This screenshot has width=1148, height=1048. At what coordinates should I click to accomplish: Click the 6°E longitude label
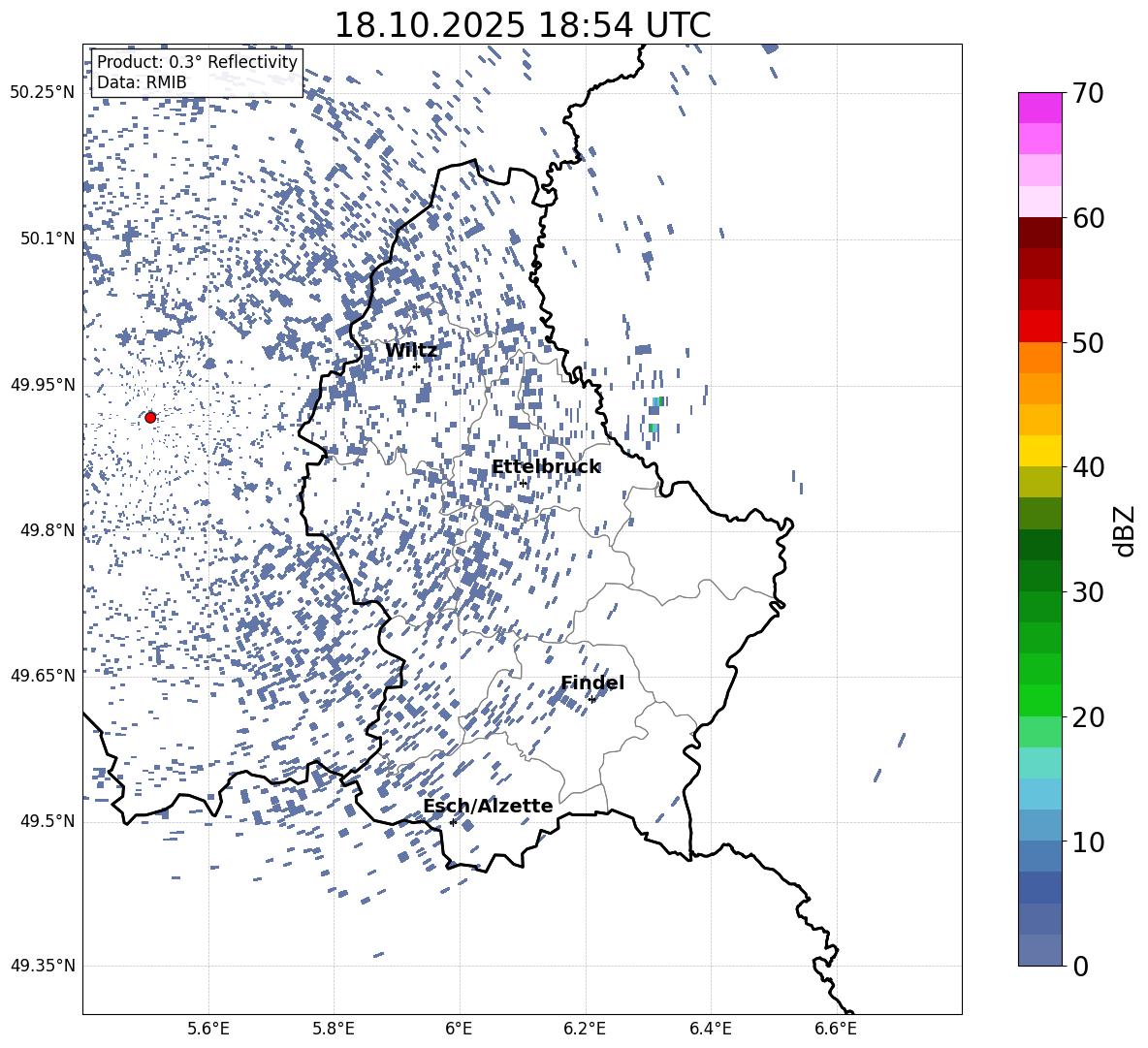[x=459, y=1030]
